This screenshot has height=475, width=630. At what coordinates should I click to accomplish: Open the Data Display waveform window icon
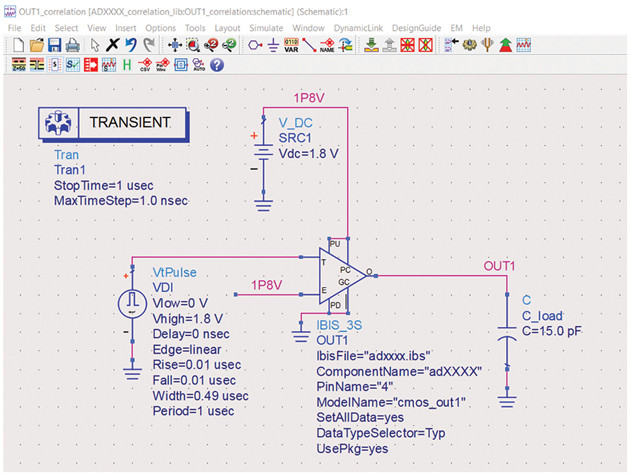(524, 45)
